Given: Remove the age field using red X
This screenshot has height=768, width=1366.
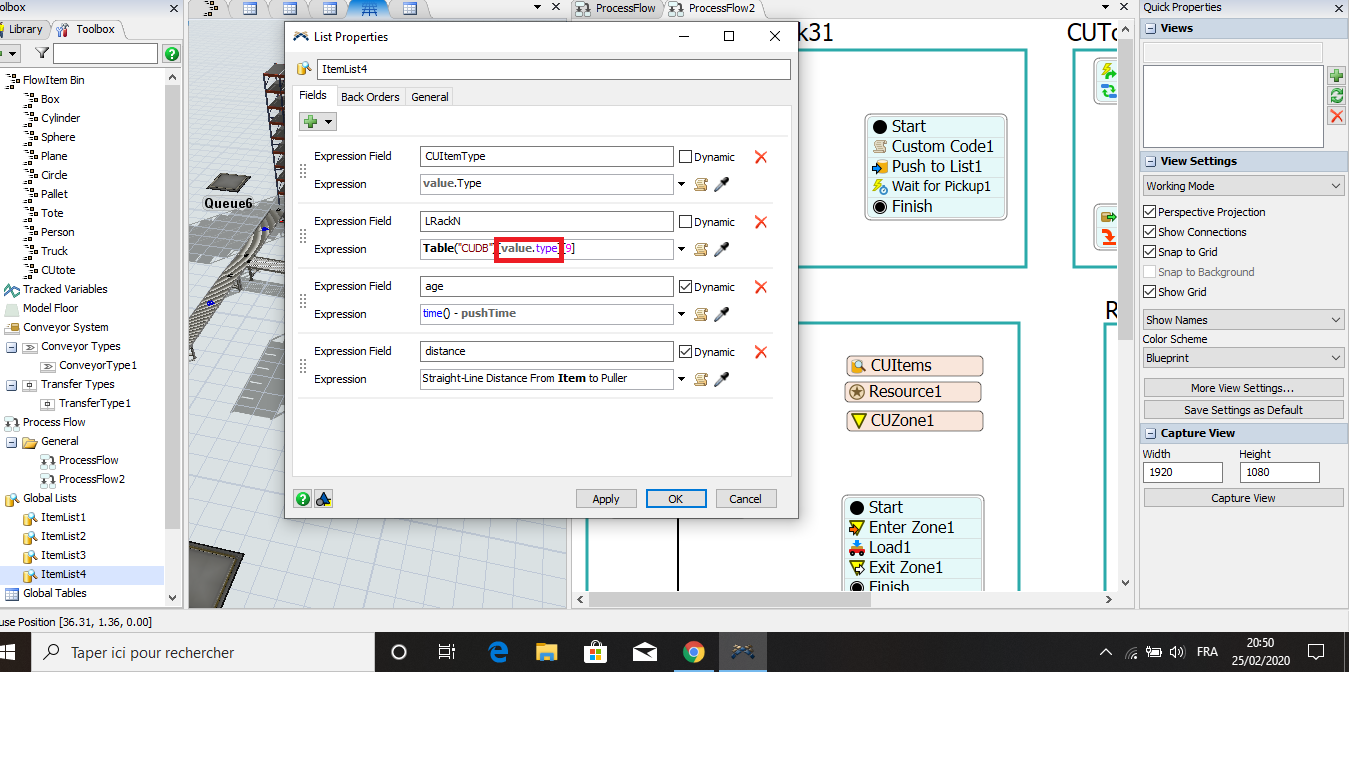Looking at the screenshot, I should 761,287.
